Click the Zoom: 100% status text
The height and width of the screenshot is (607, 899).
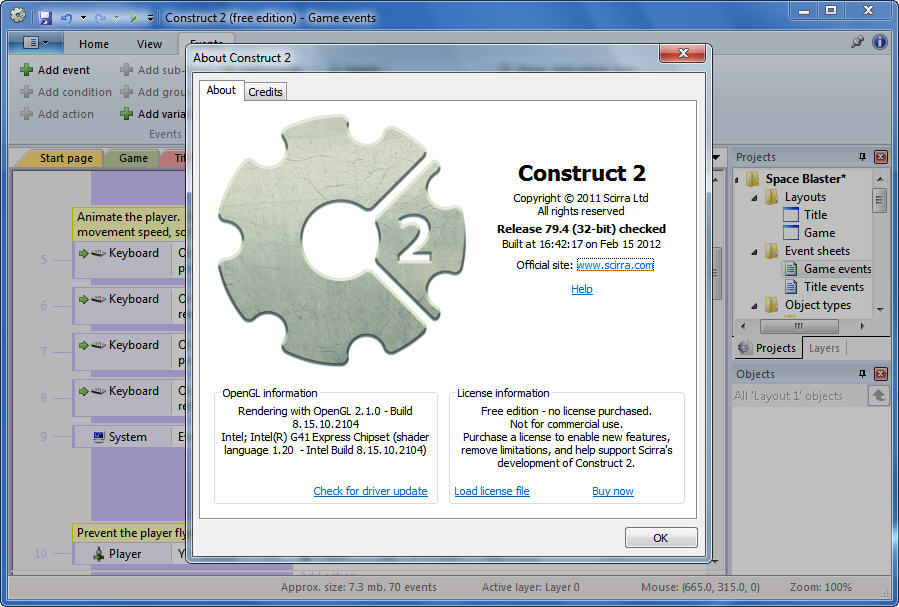click(820, 587)
